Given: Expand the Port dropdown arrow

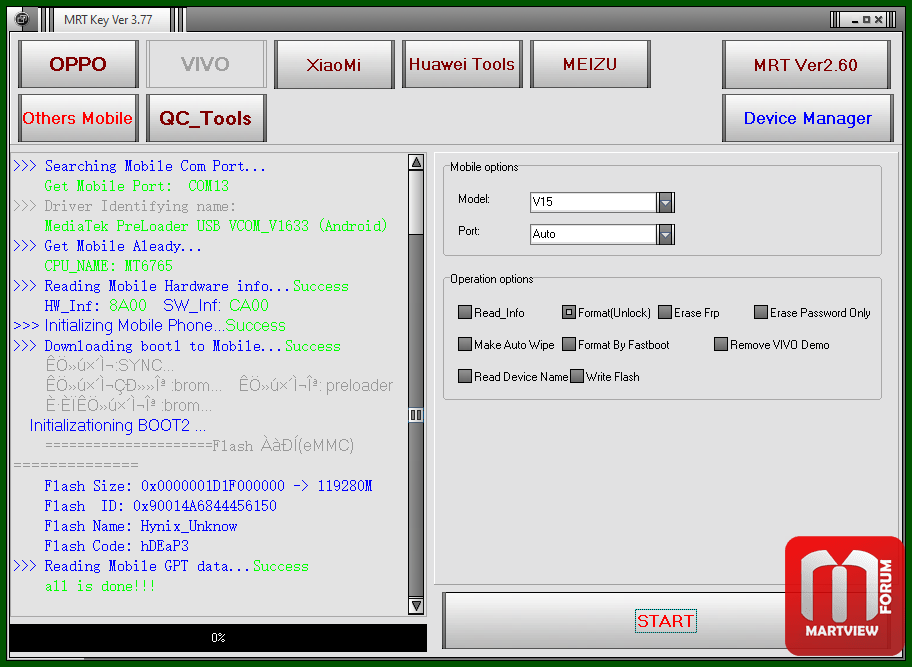Looking at the screenshot, I should (x=665, y=234).
